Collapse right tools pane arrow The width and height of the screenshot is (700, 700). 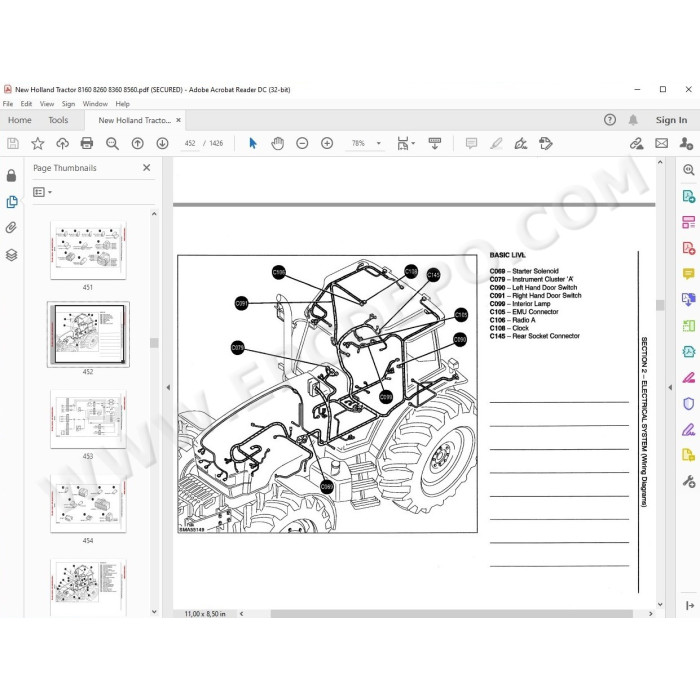click(x=670, y=388)
